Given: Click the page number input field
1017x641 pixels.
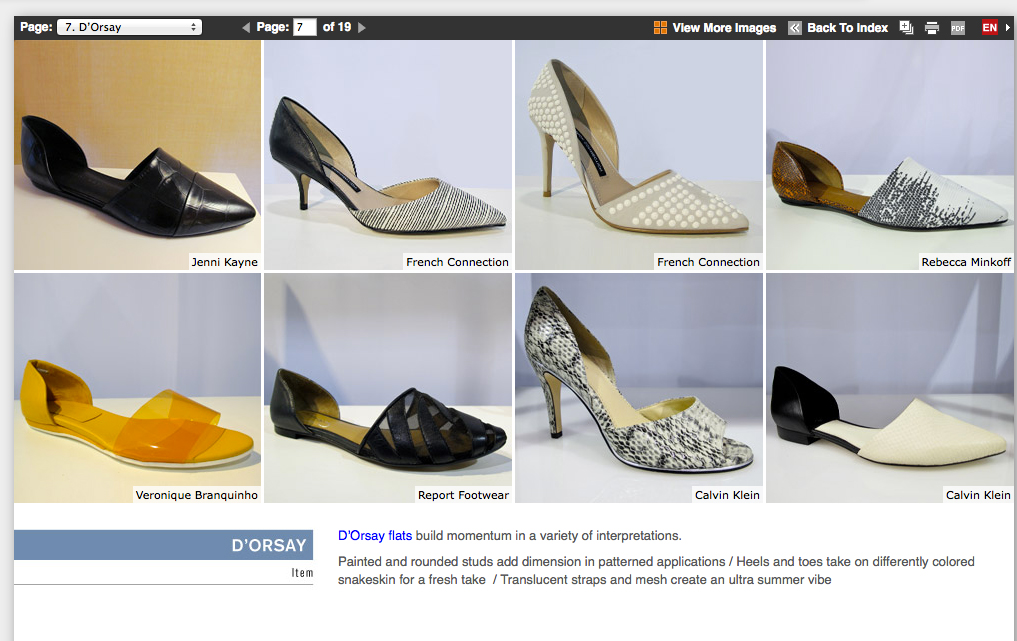Looking at the screenshot, I should 304,27.
